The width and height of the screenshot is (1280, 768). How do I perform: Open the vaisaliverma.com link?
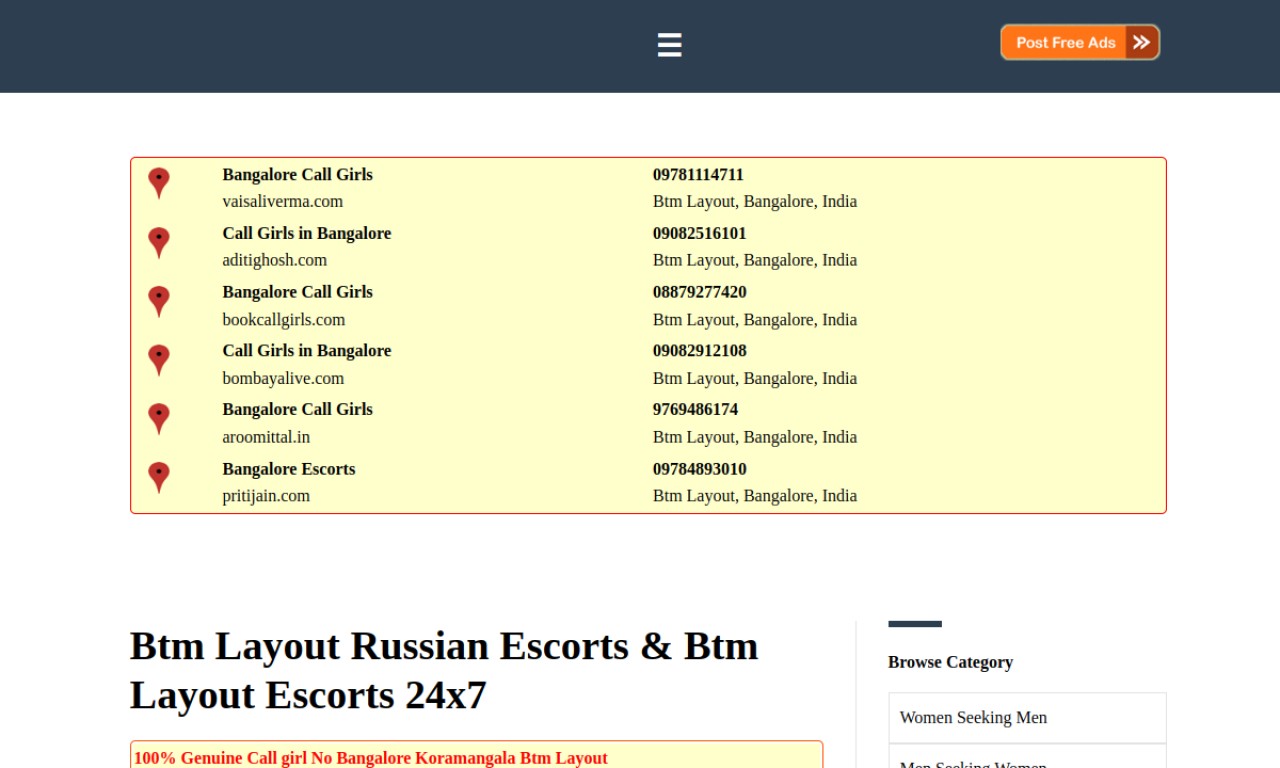pos(283,201)
